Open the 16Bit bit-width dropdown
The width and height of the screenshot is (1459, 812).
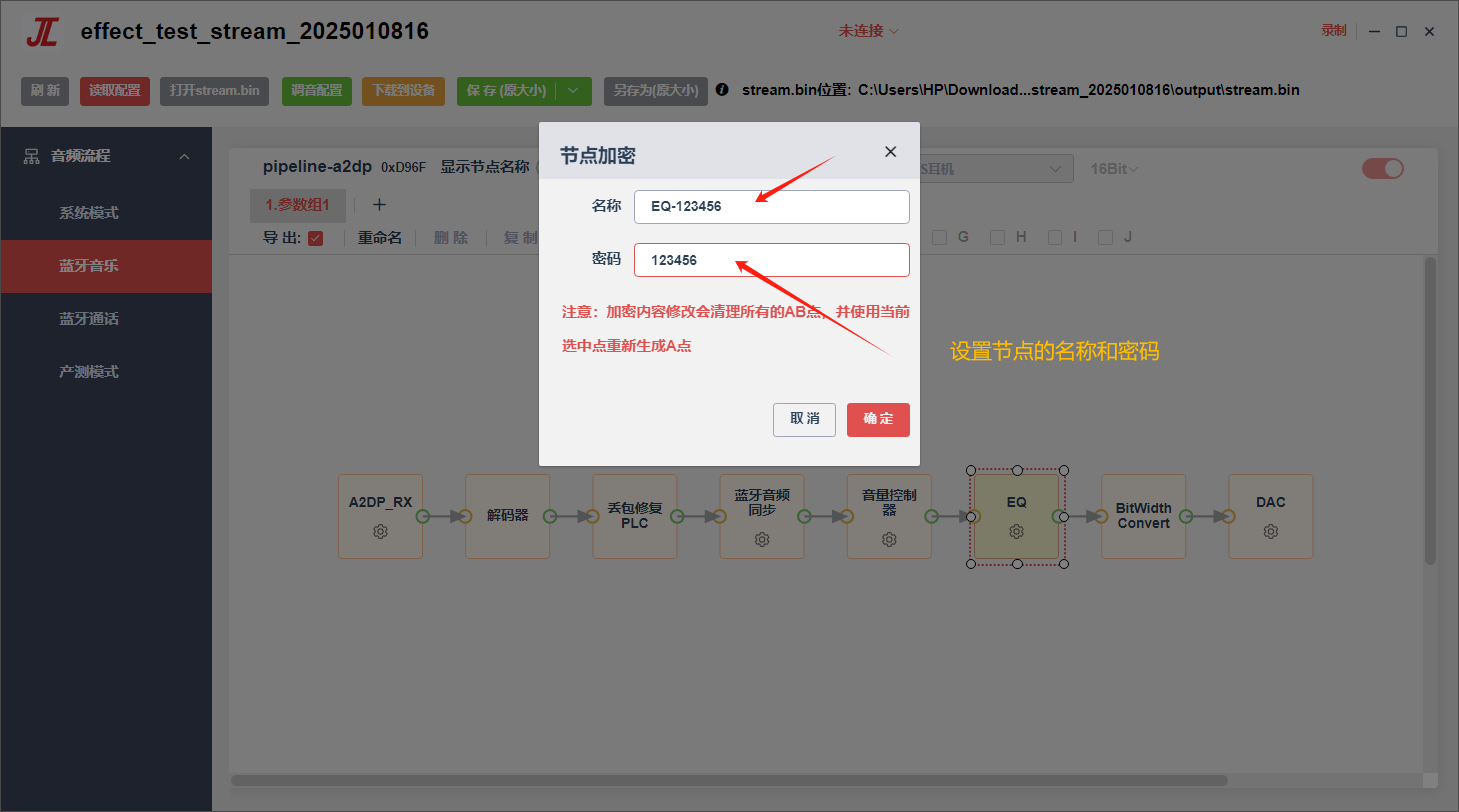[x=1115, y=169]
